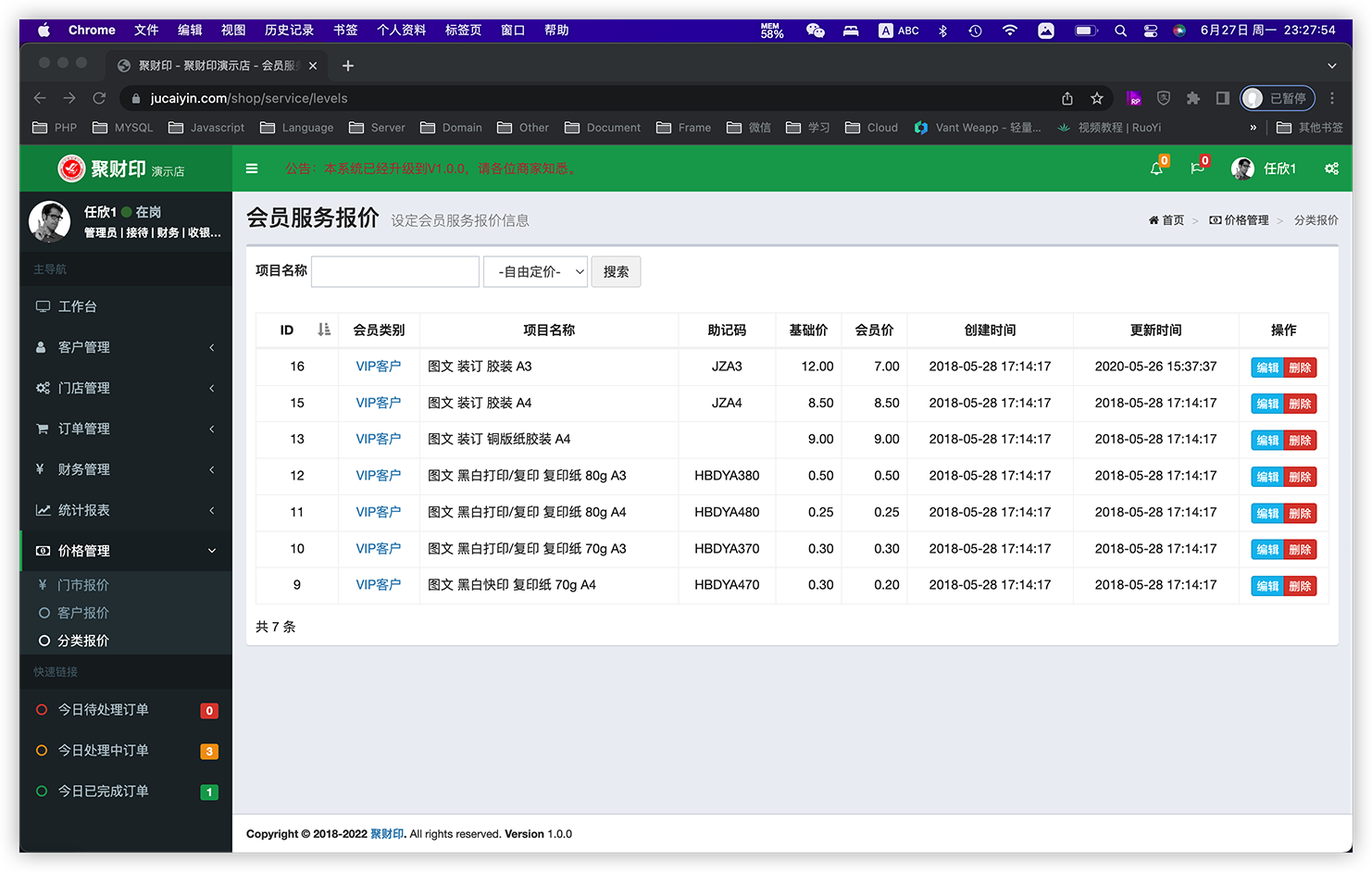
Task: Click the 首页 breadcrumb link
Action: 1166,220
